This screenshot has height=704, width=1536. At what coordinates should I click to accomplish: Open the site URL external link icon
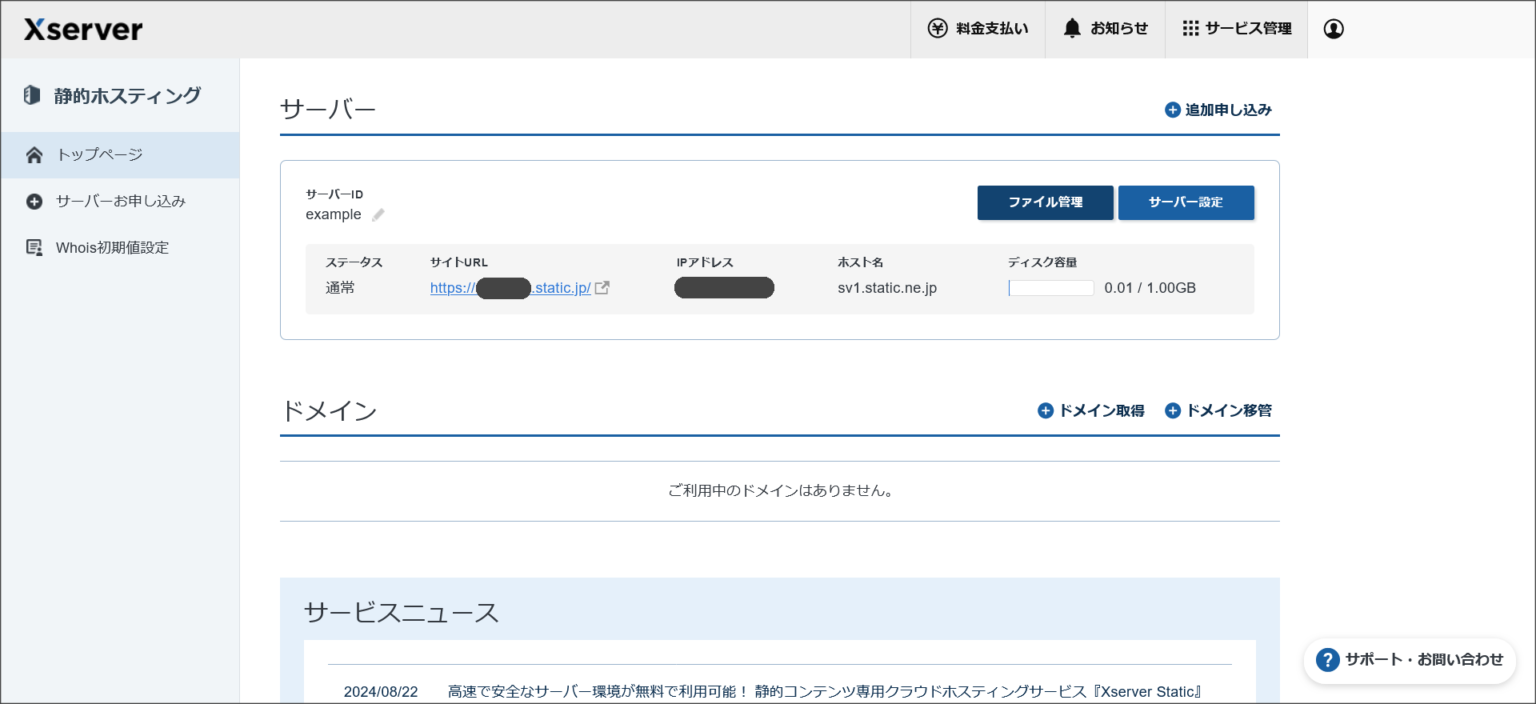602,287
